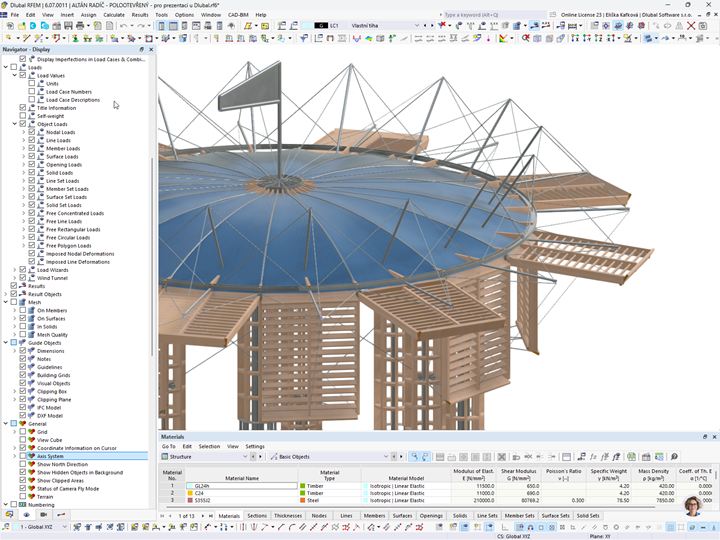Toggle the Navigator panel toolbar icon

162,26
